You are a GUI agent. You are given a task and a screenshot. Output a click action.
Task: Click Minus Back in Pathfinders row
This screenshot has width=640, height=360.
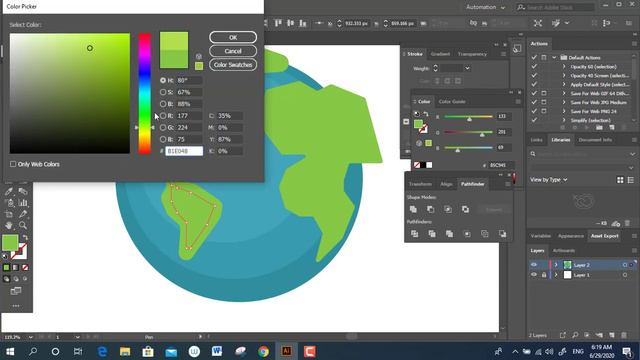pyautogui.click(x=502, y=234)
